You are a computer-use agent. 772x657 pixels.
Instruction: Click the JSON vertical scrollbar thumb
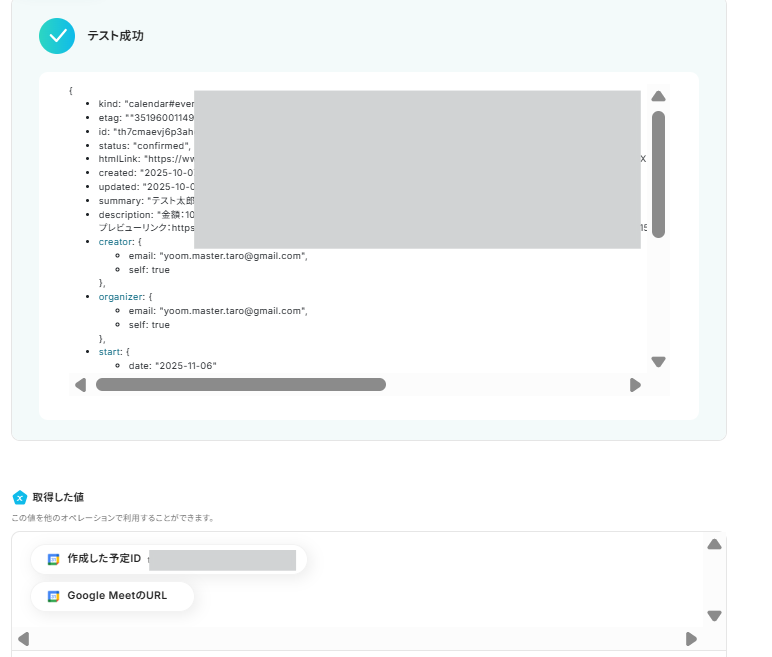coord(658,174)
